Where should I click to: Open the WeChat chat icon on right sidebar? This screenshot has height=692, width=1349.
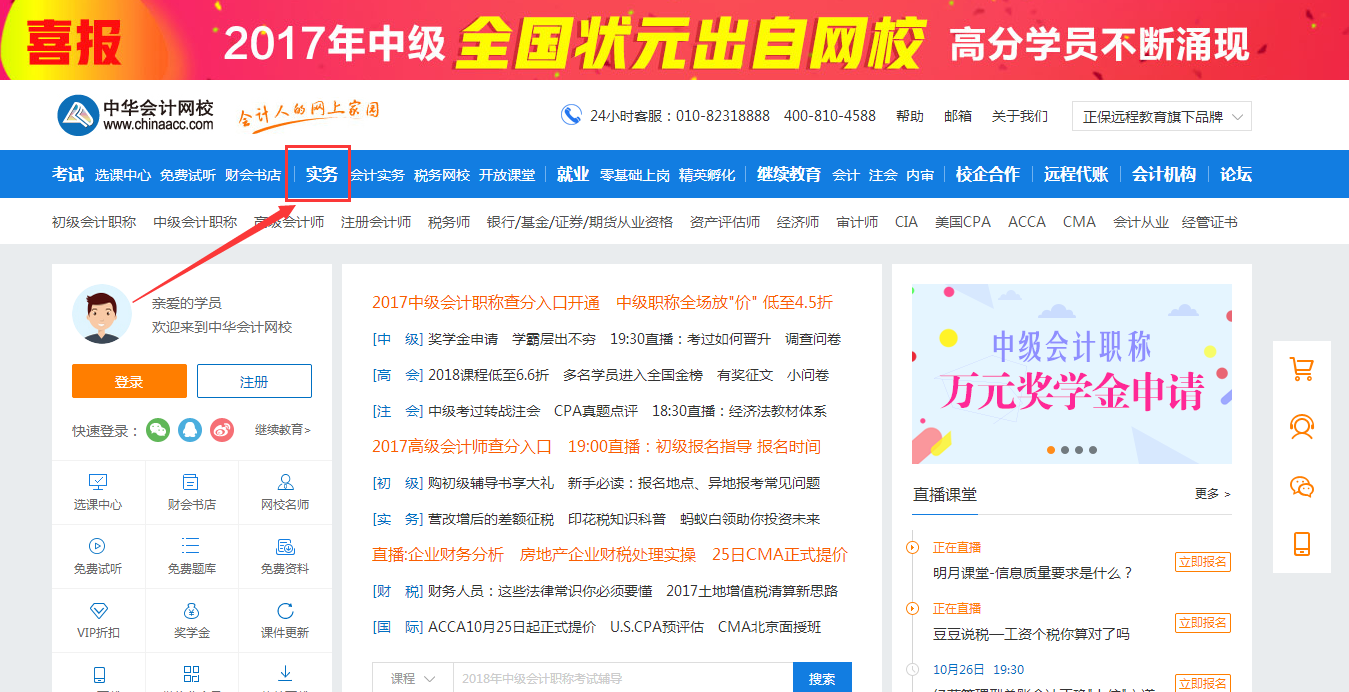tap(1301, 486)
